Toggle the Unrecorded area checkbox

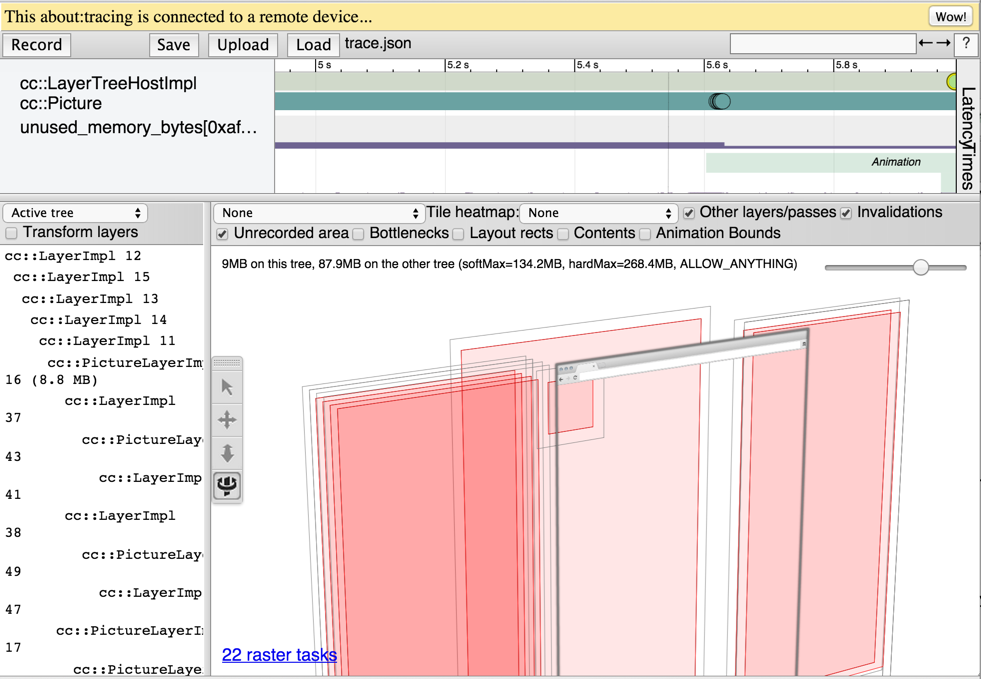(222, 234)
